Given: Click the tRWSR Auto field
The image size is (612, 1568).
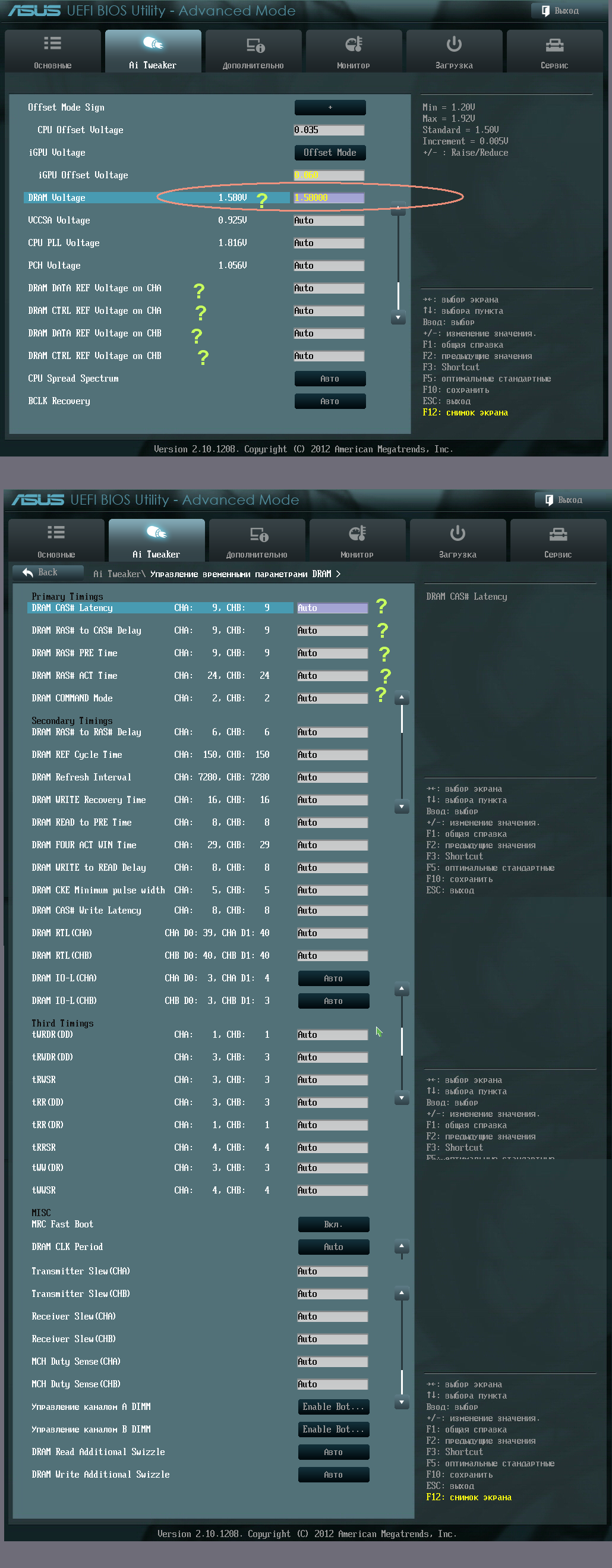Looking at the screenshot, I should 333,1080.
